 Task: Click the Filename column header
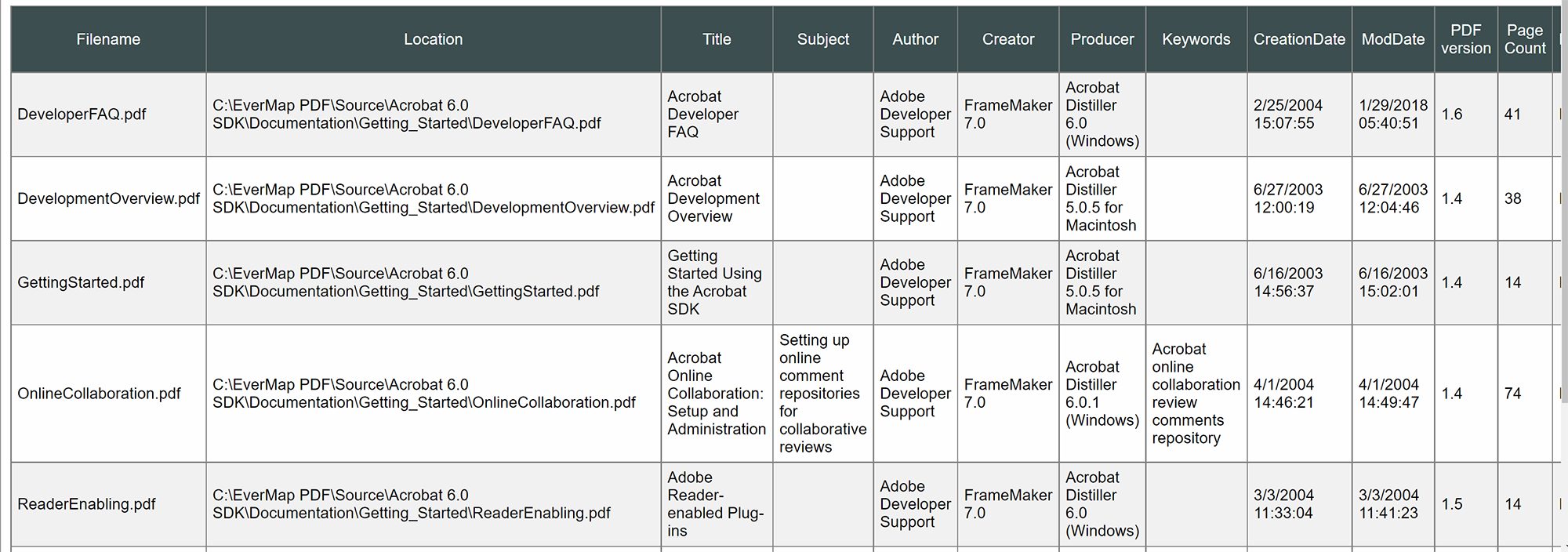(x=108, y=39)
